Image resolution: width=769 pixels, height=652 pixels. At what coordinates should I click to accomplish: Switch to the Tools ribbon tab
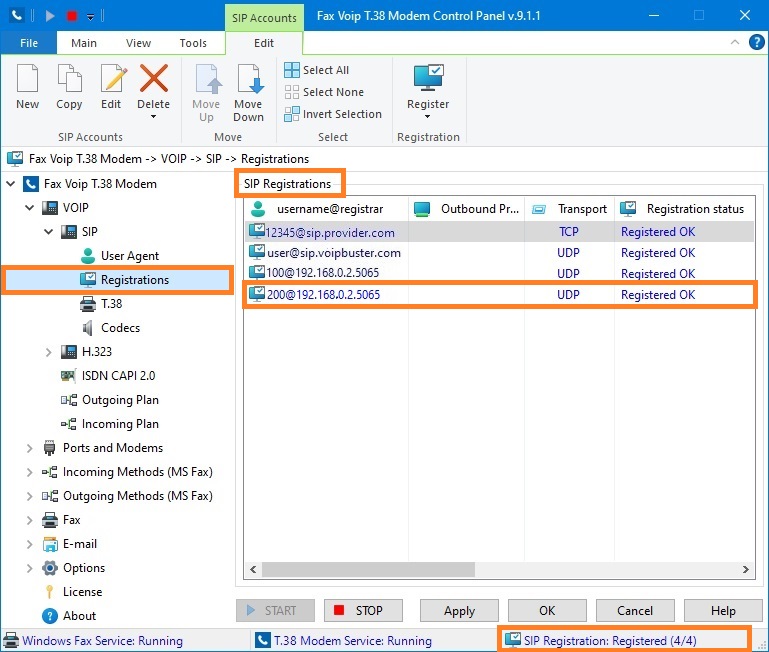point(193,43)
